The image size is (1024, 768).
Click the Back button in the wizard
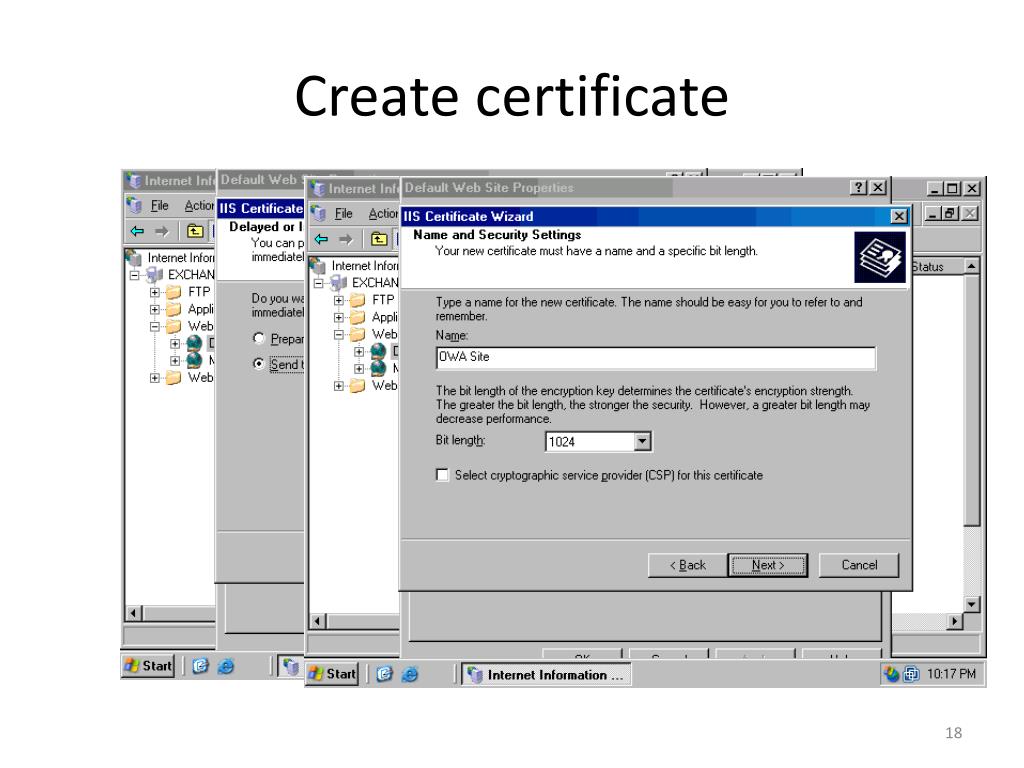[x=688, y=565]
